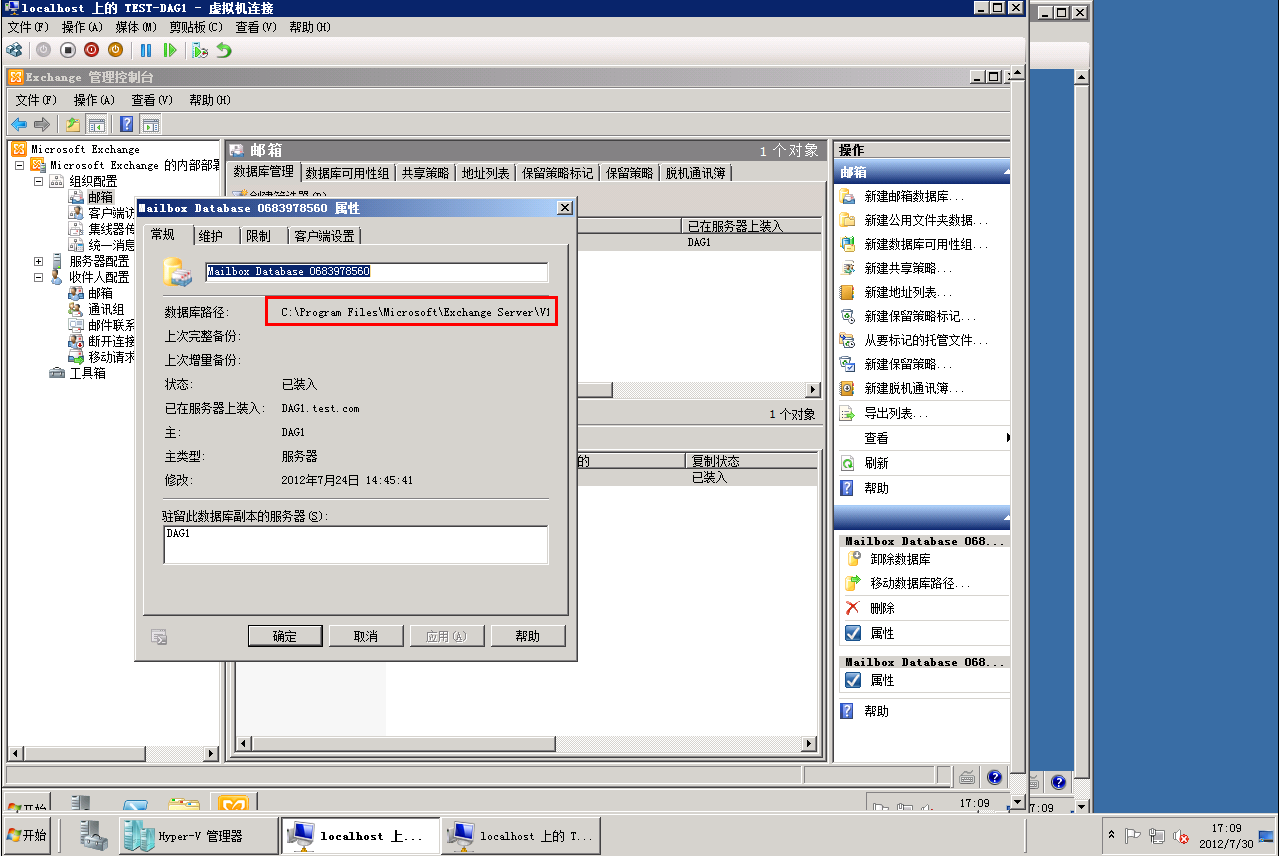
Task: Pause the virtual machine
Action: 146,49
